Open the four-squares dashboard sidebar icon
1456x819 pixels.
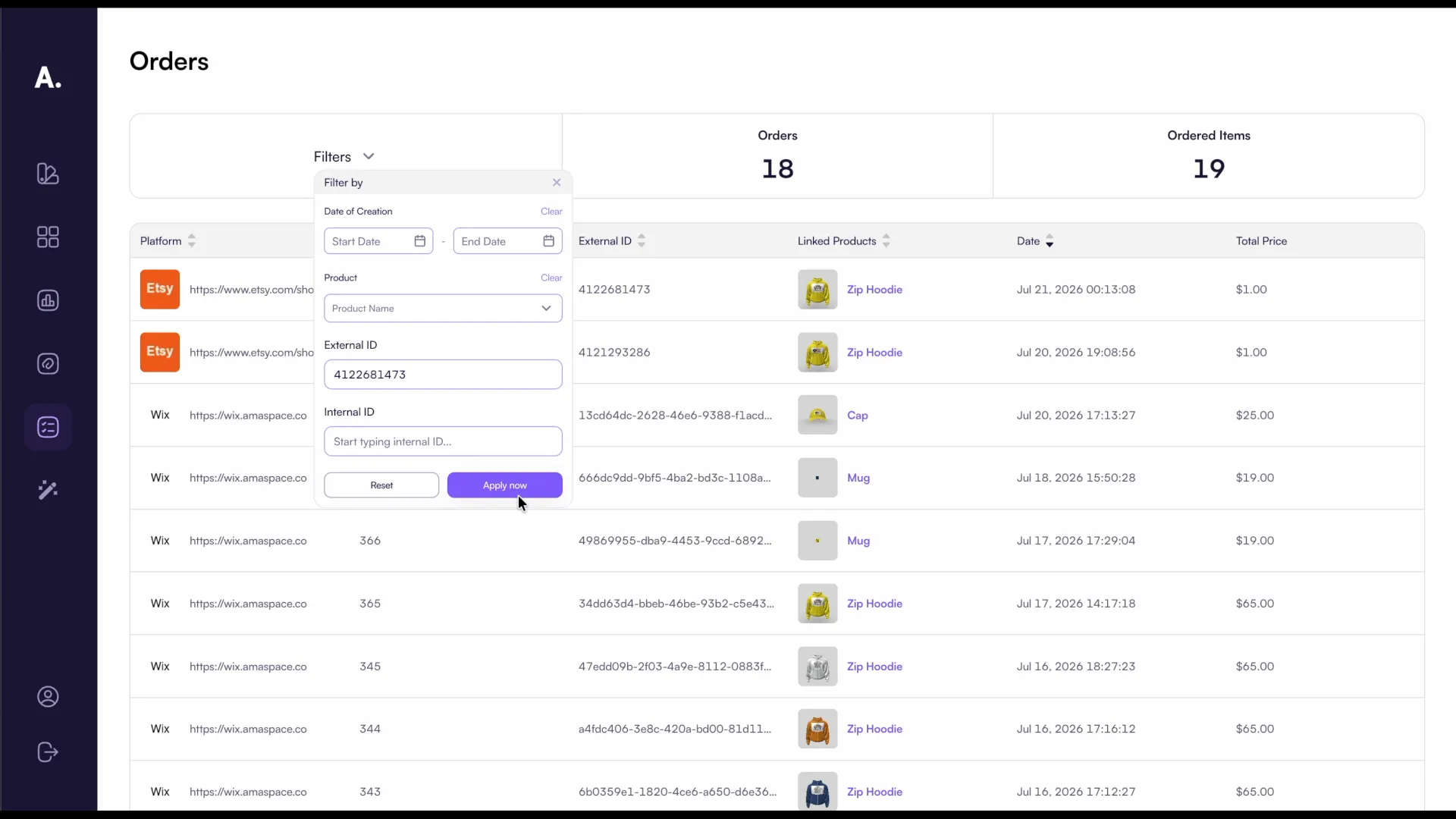(48, 237)
